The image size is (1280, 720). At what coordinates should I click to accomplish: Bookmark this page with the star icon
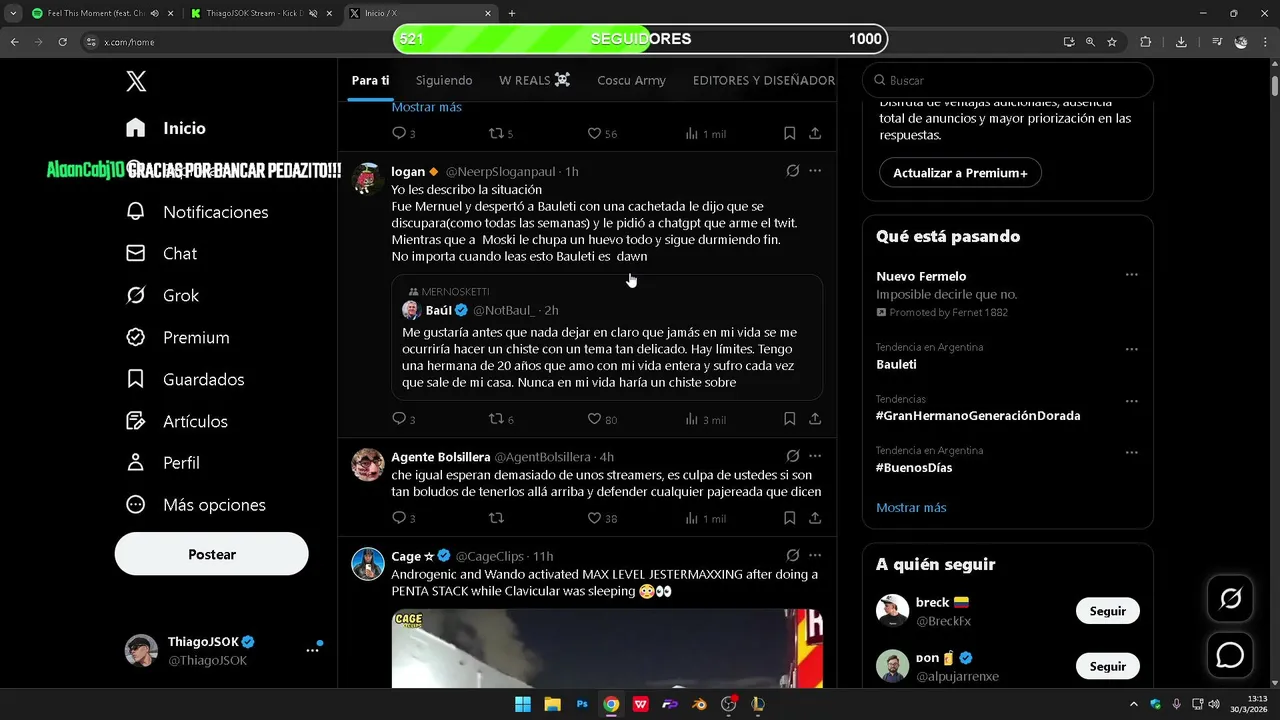pos(1112,42)
